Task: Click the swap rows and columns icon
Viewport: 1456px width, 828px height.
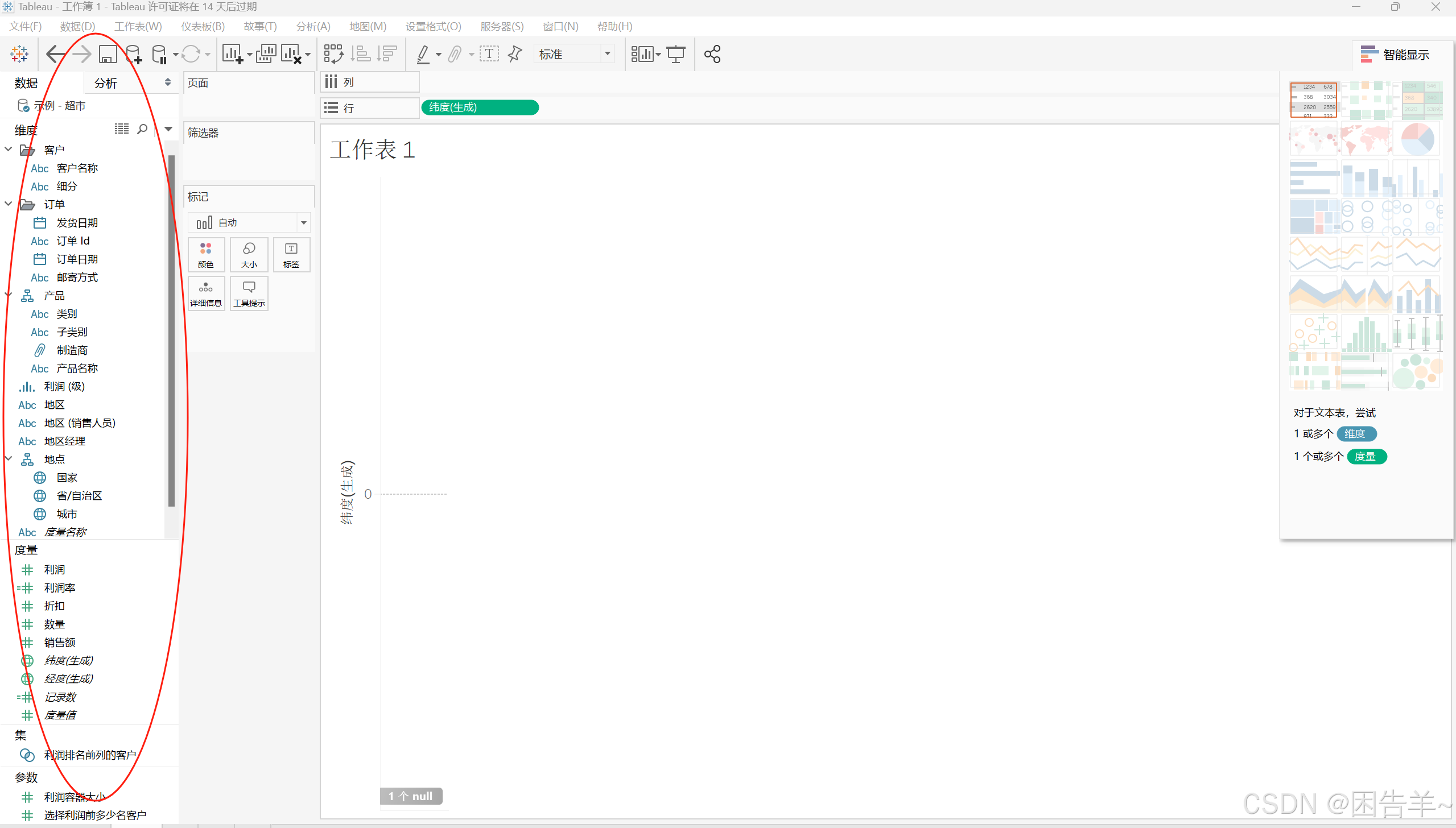Action: (333, 55)
